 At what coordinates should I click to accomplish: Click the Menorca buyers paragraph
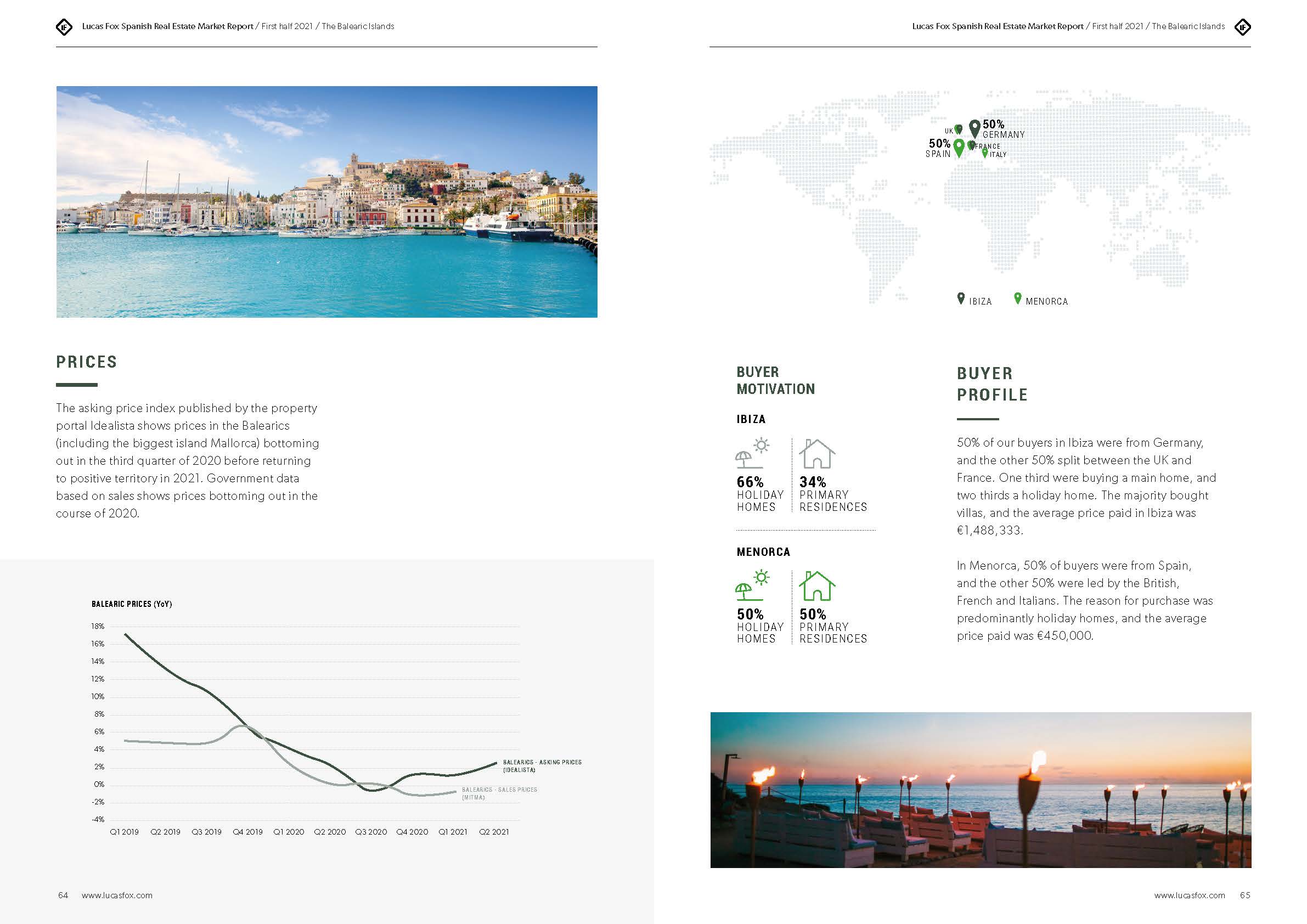tap(1085, 601)
